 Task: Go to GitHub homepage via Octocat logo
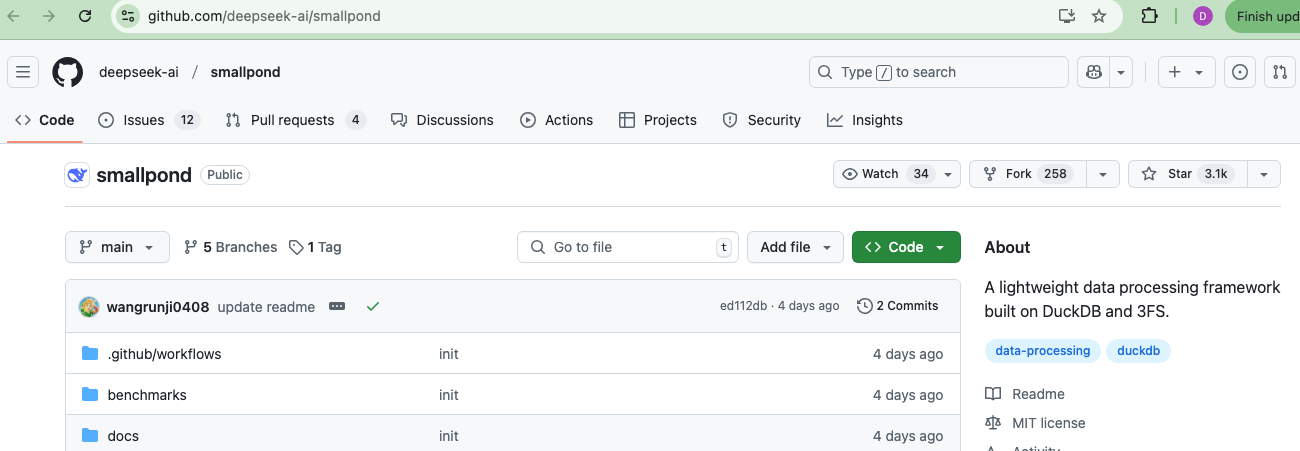67,72
